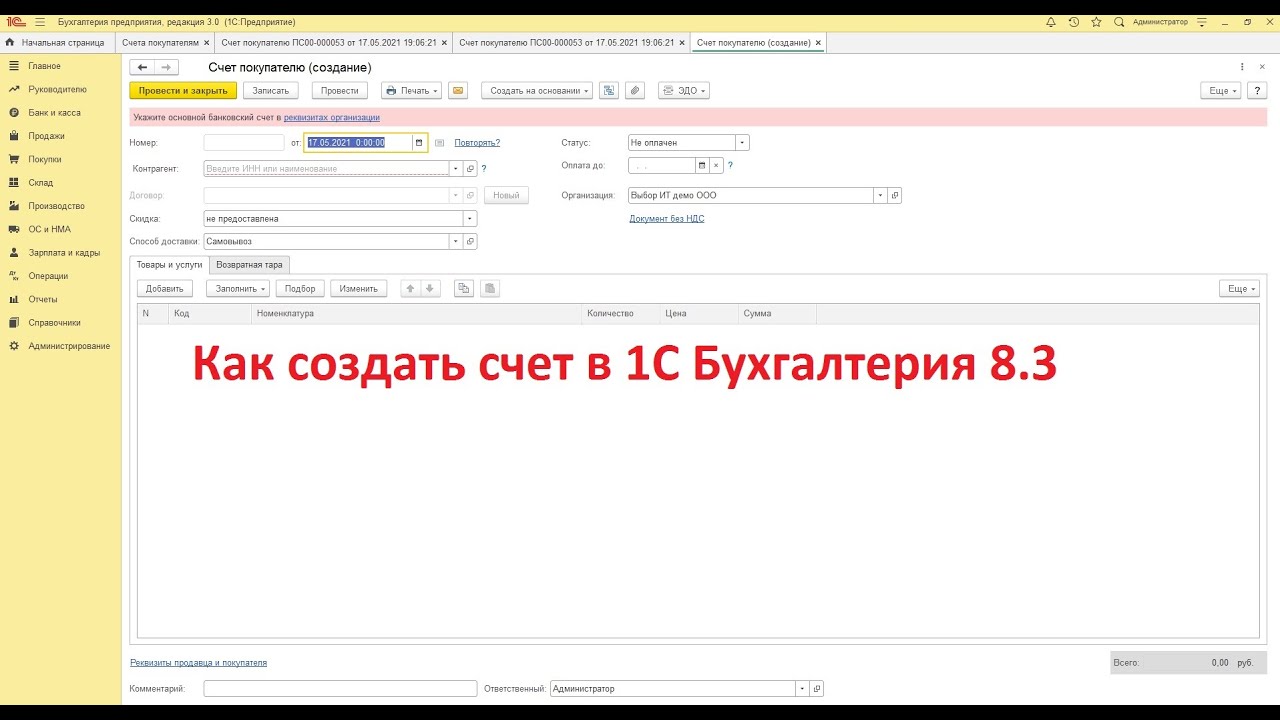Open related documents structure icon
Screen dimensions: 1280x720
[x=609, y=90]
